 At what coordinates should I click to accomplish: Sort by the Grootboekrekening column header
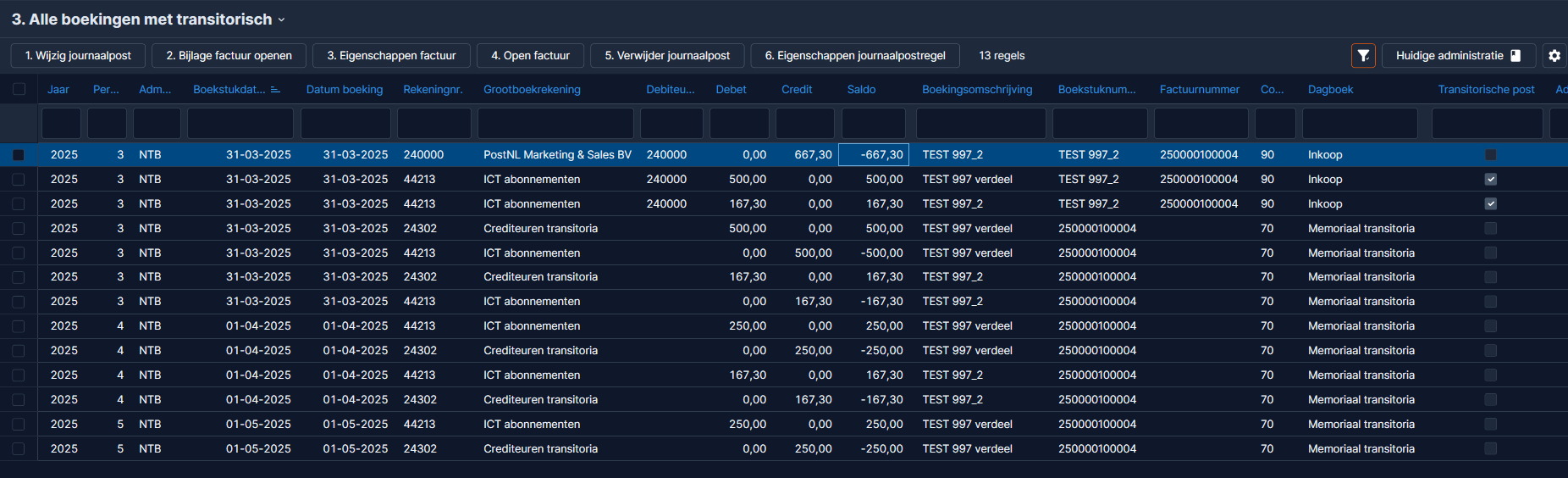pos(532,90)
